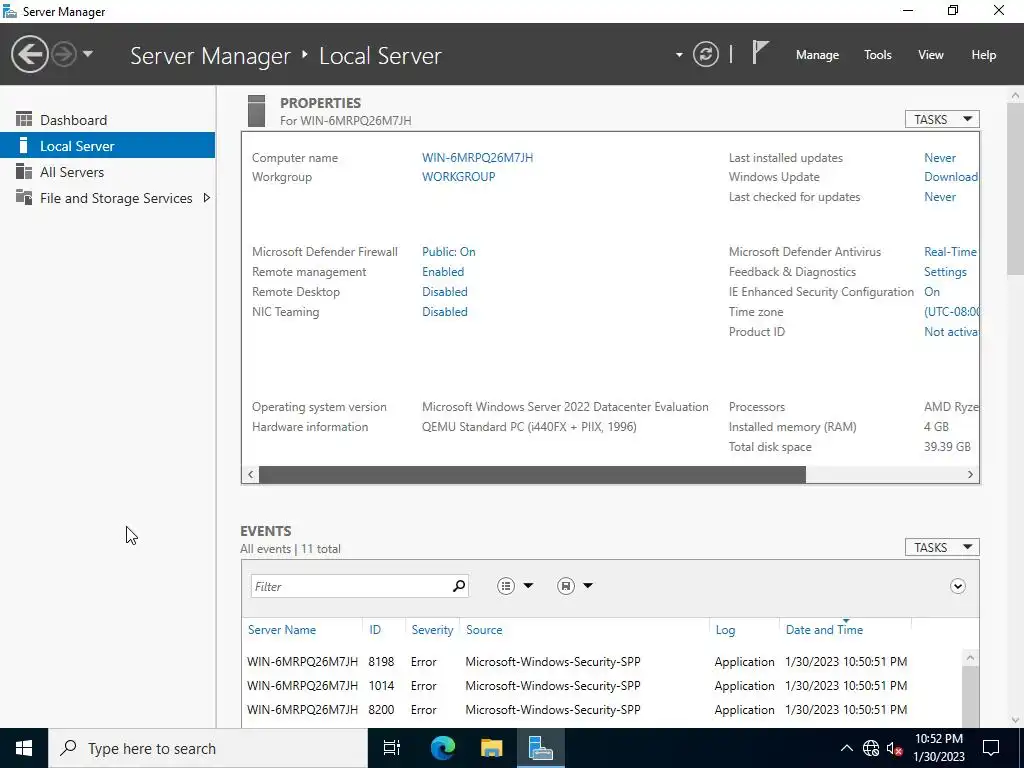
Task: Expand the events filter chevron button
Action: 957,586
